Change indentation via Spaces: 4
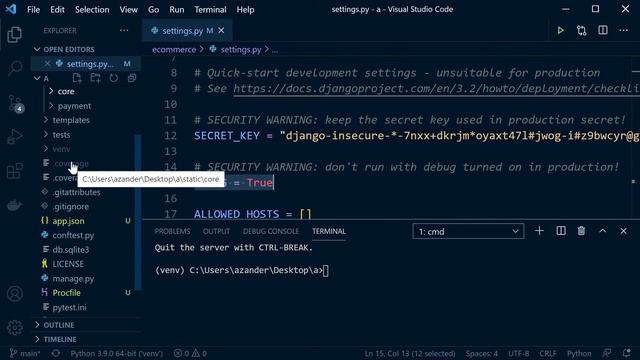Screen dimensions: 640x360 tap(482, 353)
